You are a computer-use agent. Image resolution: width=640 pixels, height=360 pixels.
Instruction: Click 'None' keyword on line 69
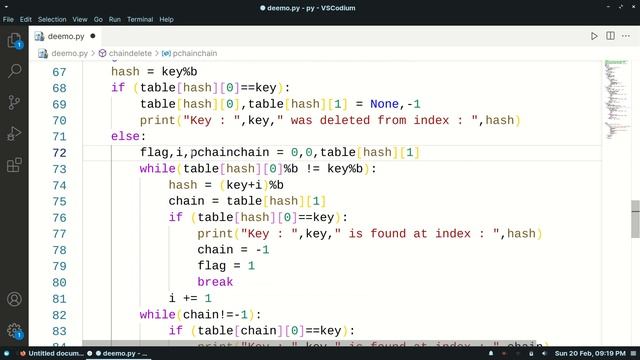(x=384, y=104)
